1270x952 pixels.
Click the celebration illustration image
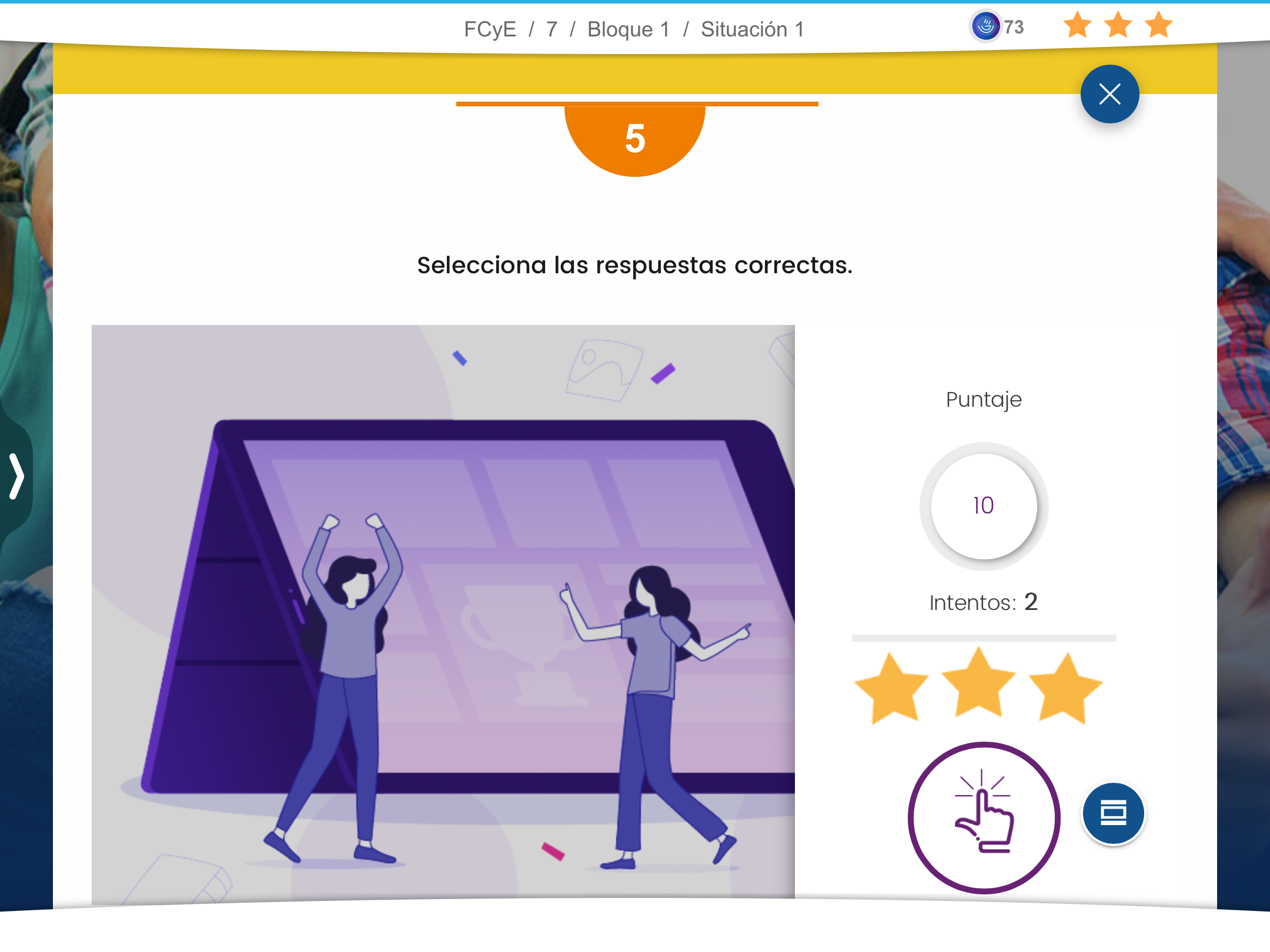pos(443,611)
